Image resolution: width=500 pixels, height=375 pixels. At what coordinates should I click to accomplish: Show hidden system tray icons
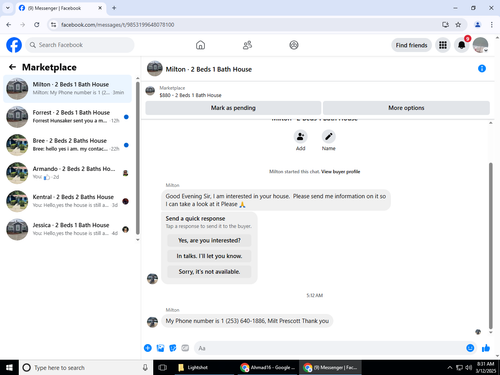pos(450,367)
